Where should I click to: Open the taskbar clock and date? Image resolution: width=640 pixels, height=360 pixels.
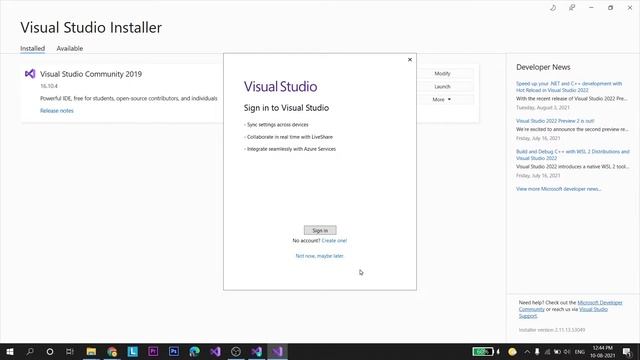(x=602, y=351)
